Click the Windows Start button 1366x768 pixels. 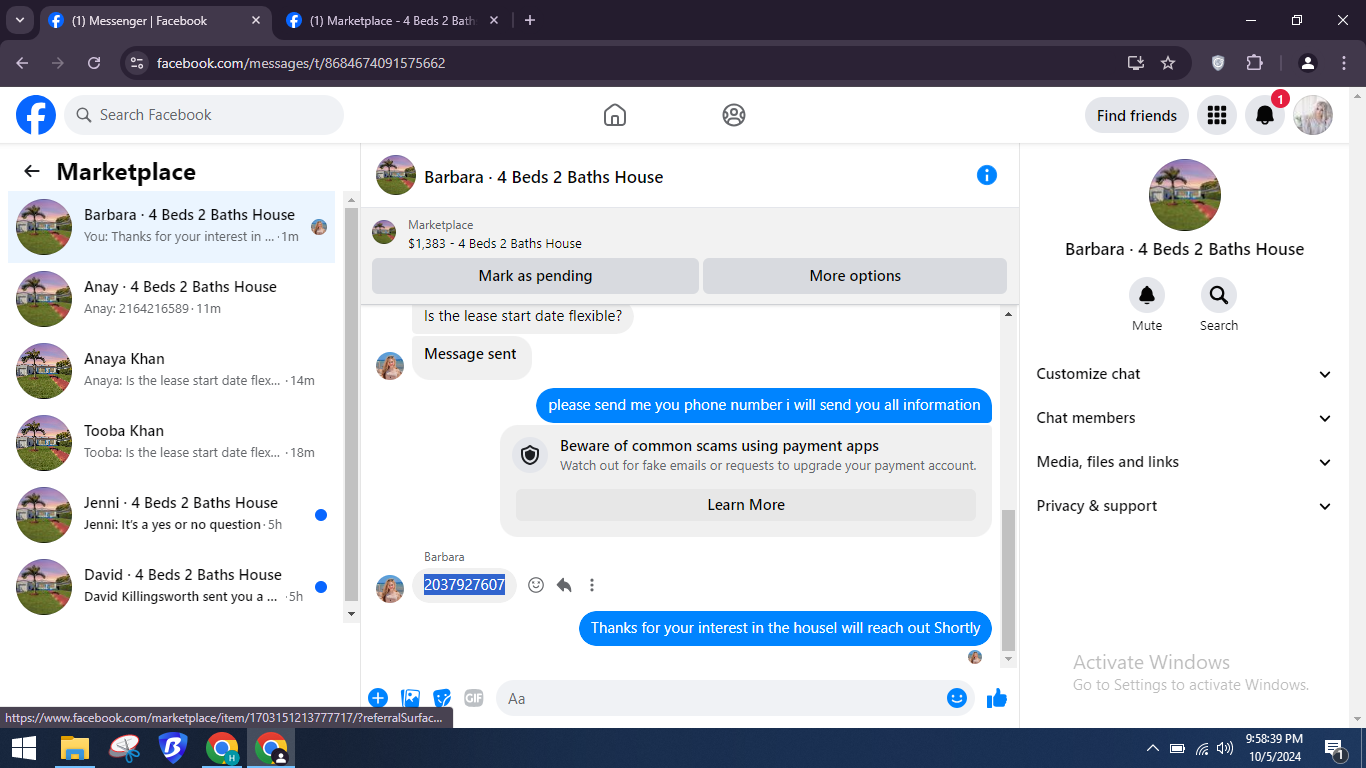tap(24, 748)
